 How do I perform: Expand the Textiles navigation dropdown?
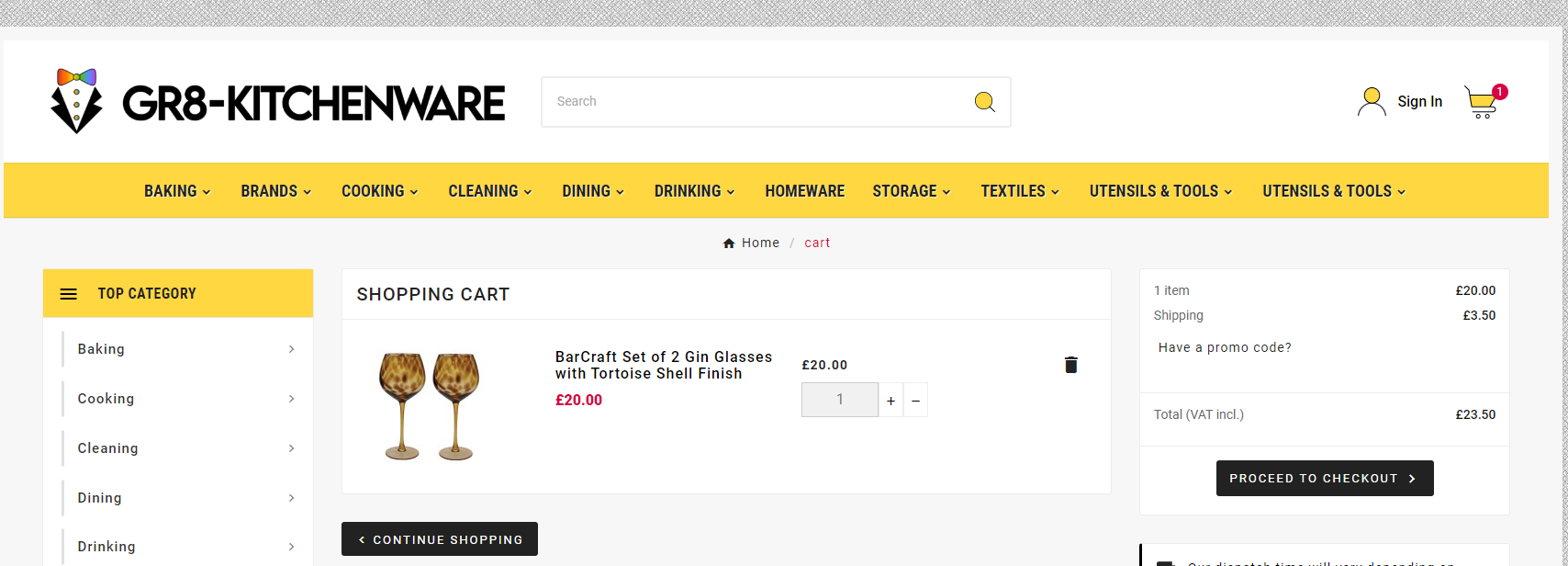click(x=1019, y=191)
